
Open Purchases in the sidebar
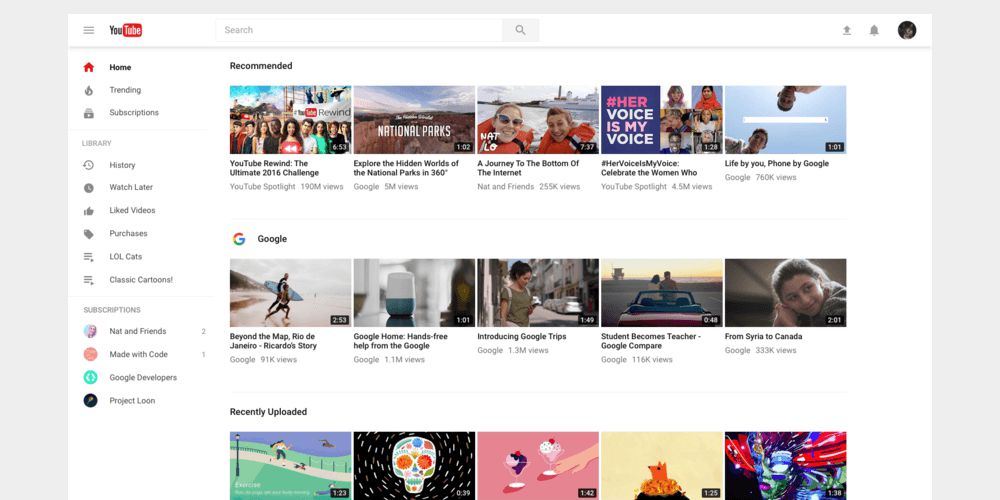click(128, 233)
